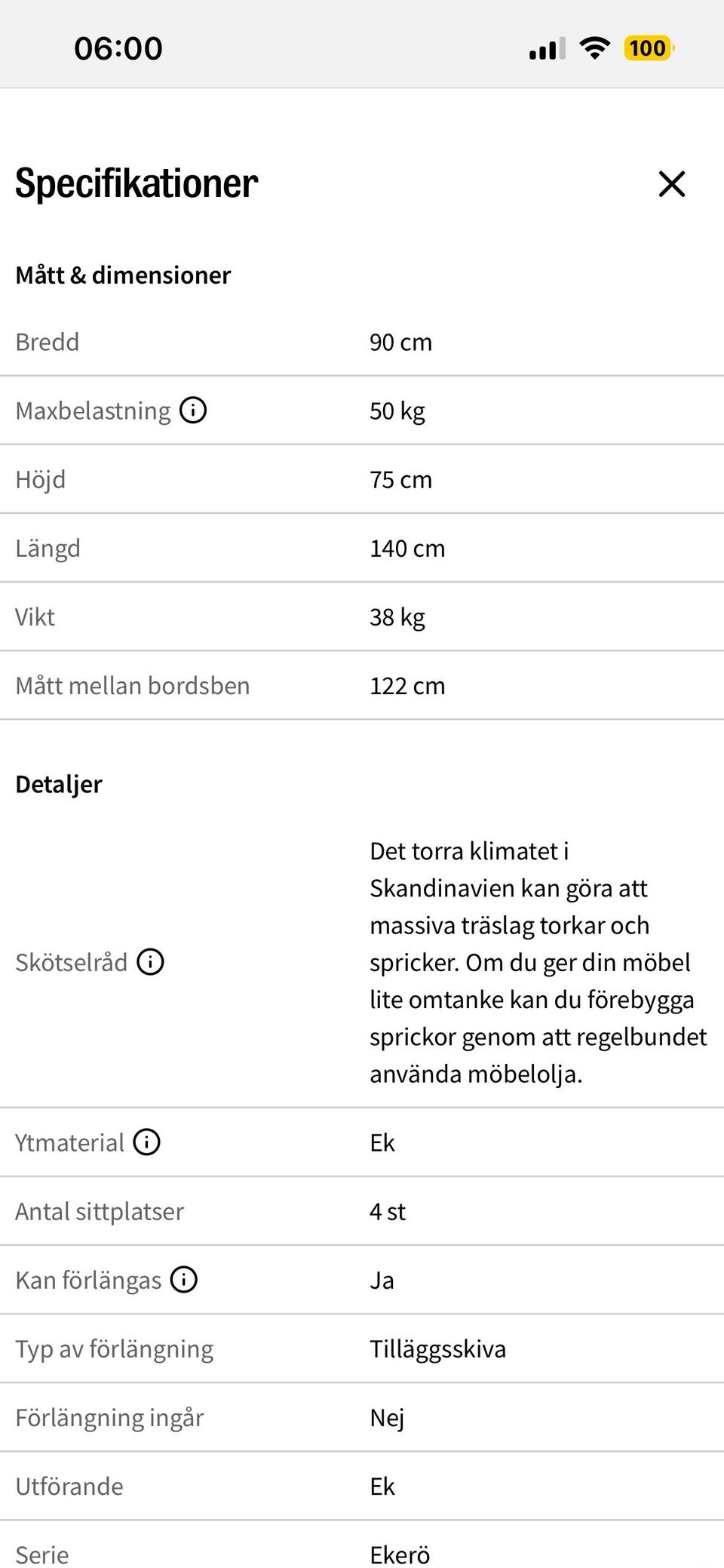
Task: Tap the Vikt 38 kg row
Action: click(x=362, y=616)
